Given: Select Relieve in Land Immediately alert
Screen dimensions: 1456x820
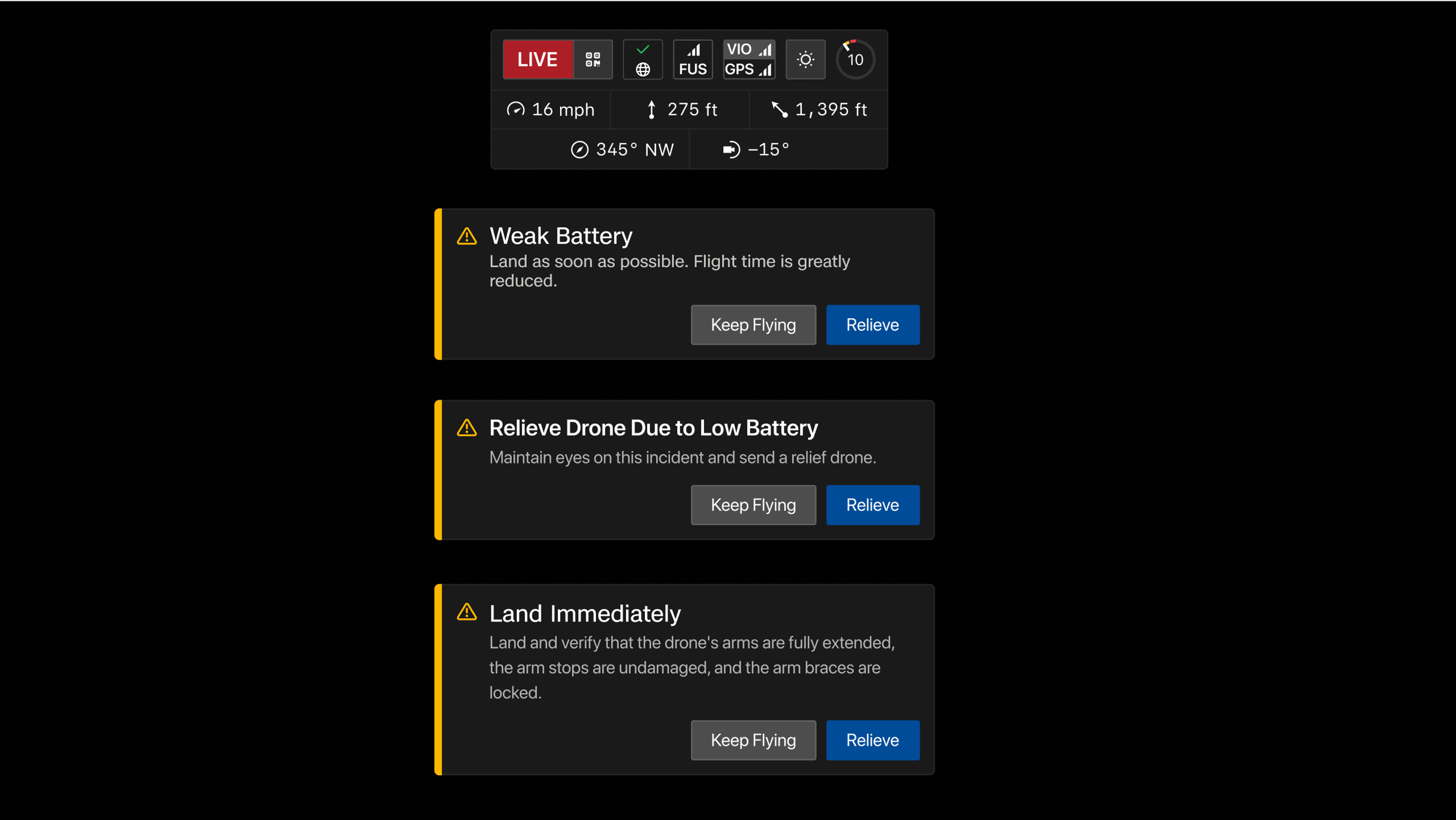Looking at the screenshot, I should click(x=873, y=740).
